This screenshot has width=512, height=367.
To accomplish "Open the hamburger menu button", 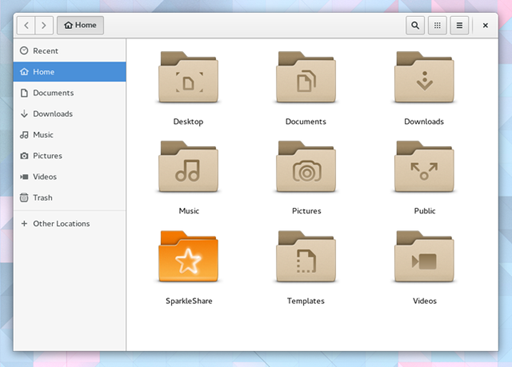I will (459, 25).
